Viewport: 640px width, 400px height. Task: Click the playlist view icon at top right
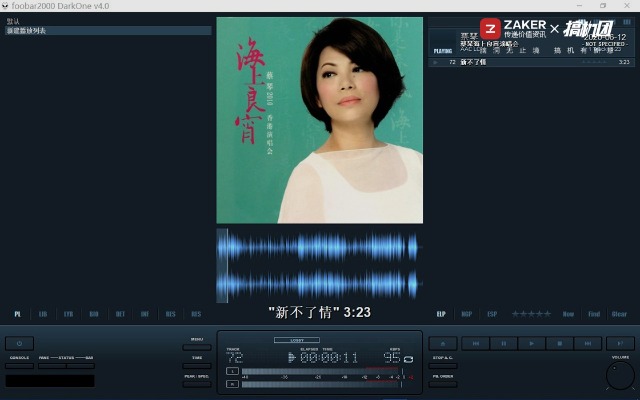point(627,22)
